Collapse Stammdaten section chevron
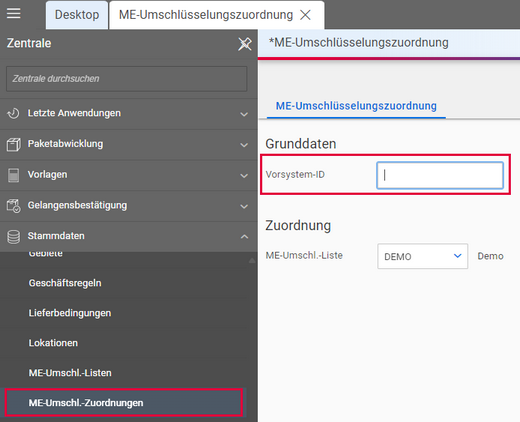This screenshot has height=422, width=520. coord(244,237)
